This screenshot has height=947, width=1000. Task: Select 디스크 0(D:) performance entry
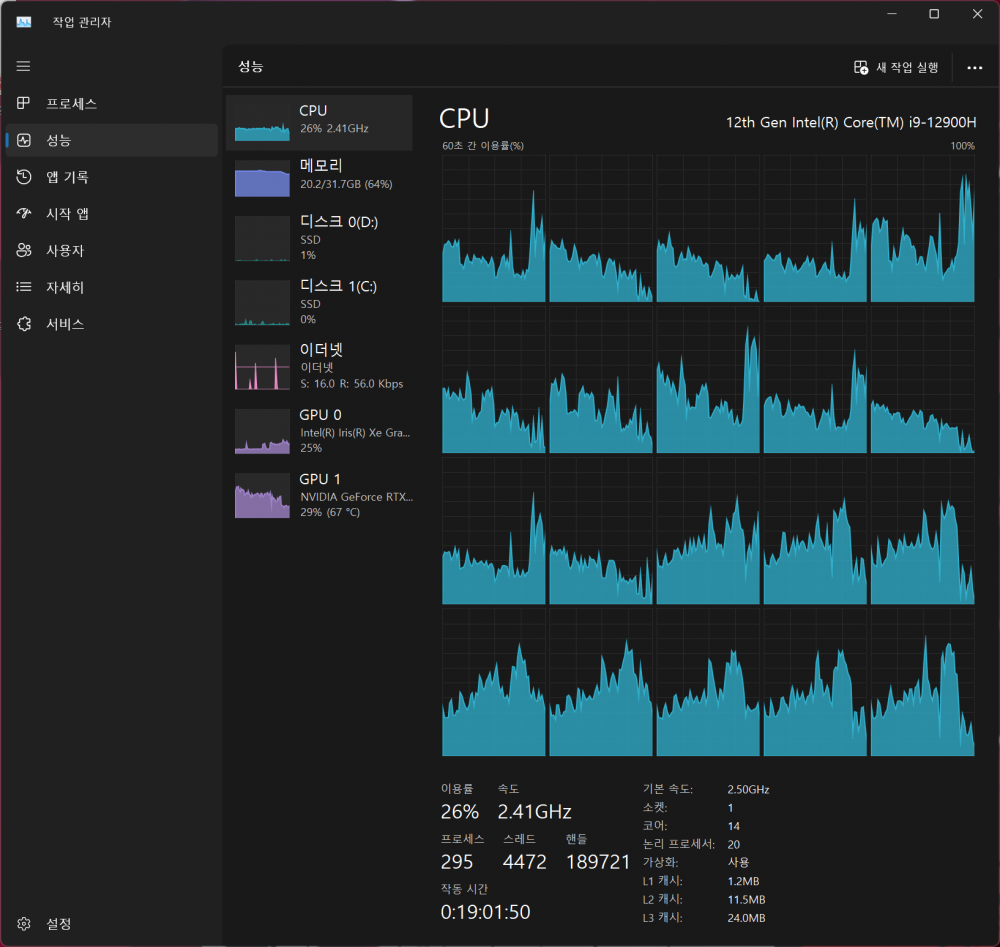pos(319,239)
